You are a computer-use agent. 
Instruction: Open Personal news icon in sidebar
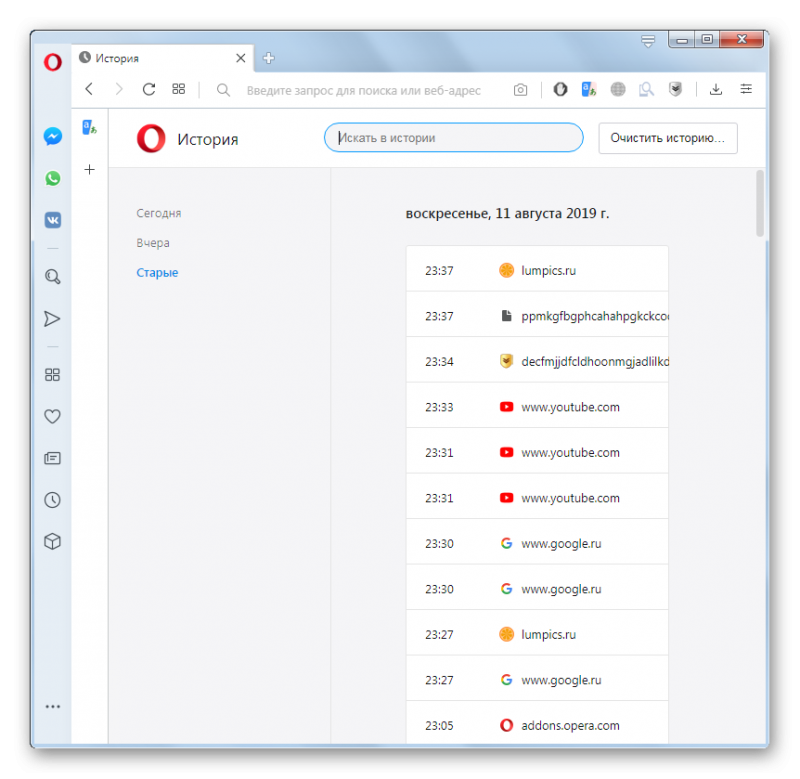[52, 458]
